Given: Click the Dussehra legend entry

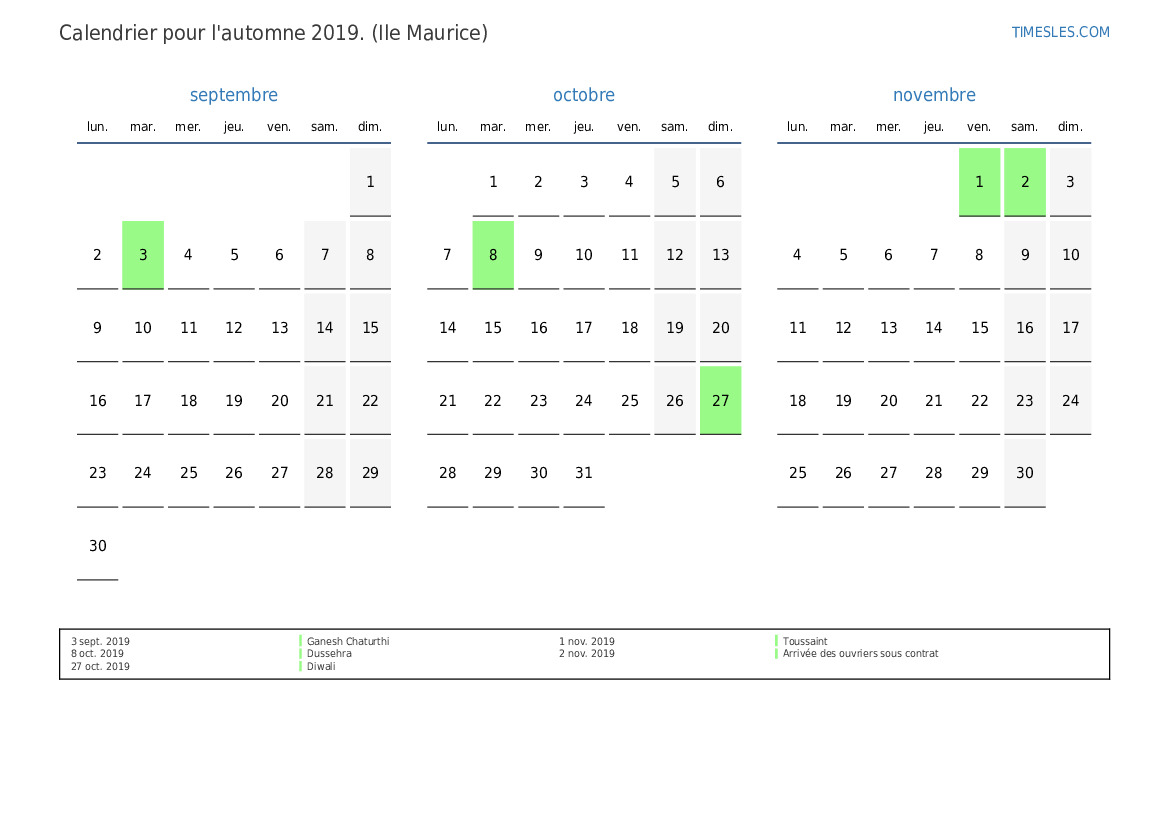Looking at the screenshot, I should point(329,654).
